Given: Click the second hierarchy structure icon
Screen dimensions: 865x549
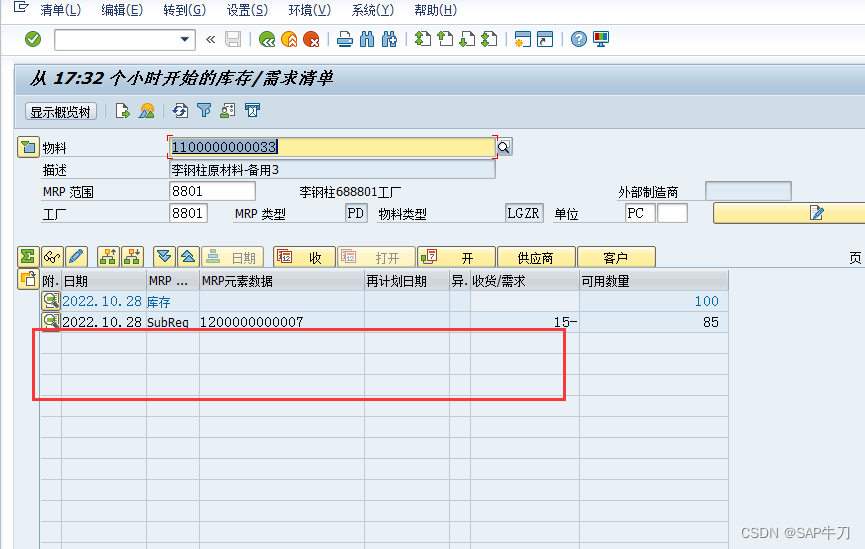Looking at the screenshot, I should [x=132, y=257].
